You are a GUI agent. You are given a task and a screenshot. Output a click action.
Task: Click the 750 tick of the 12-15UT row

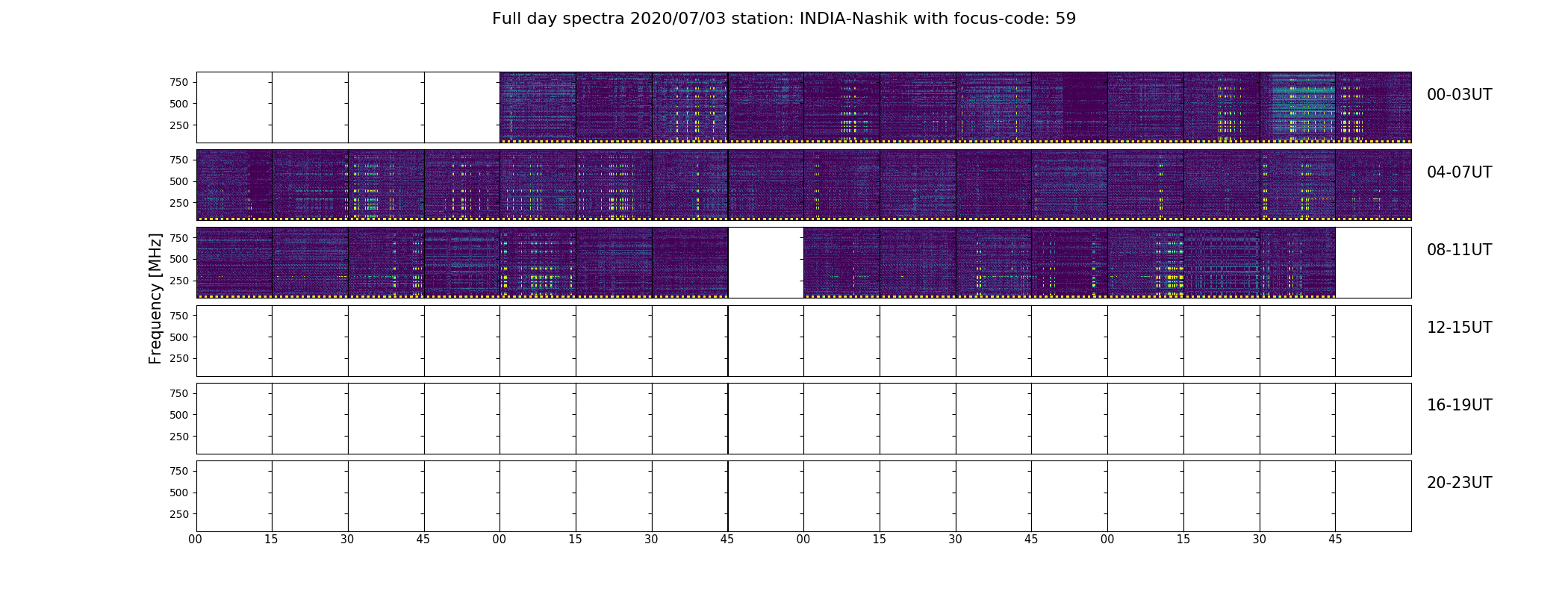[x=179, y=316]
